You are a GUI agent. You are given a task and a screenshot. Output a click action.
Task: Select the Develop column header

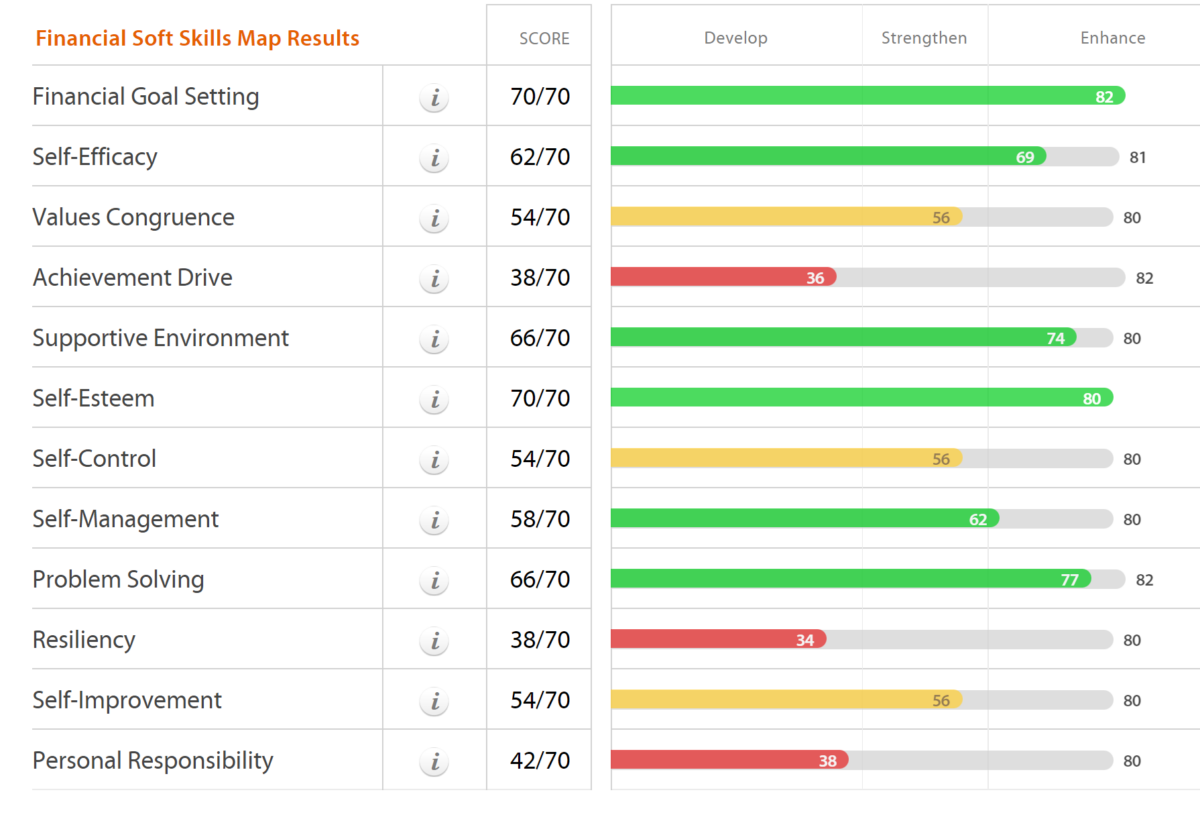coord(736,38)
